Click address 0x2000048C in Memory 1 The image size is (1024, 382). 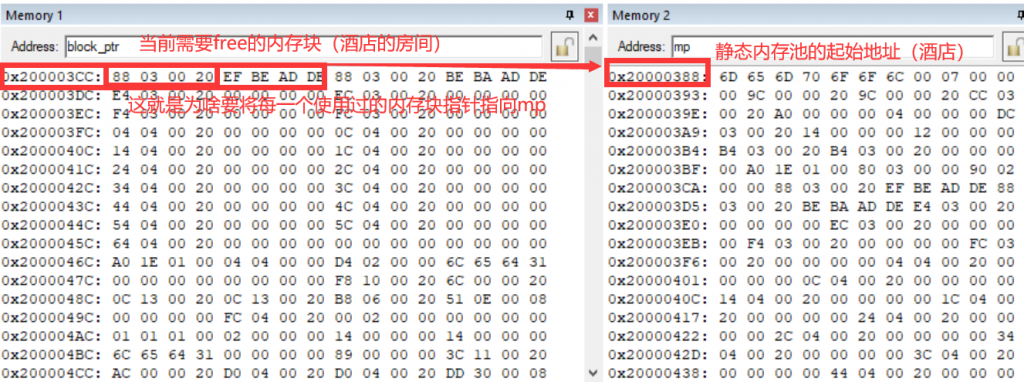click(52, 299)
